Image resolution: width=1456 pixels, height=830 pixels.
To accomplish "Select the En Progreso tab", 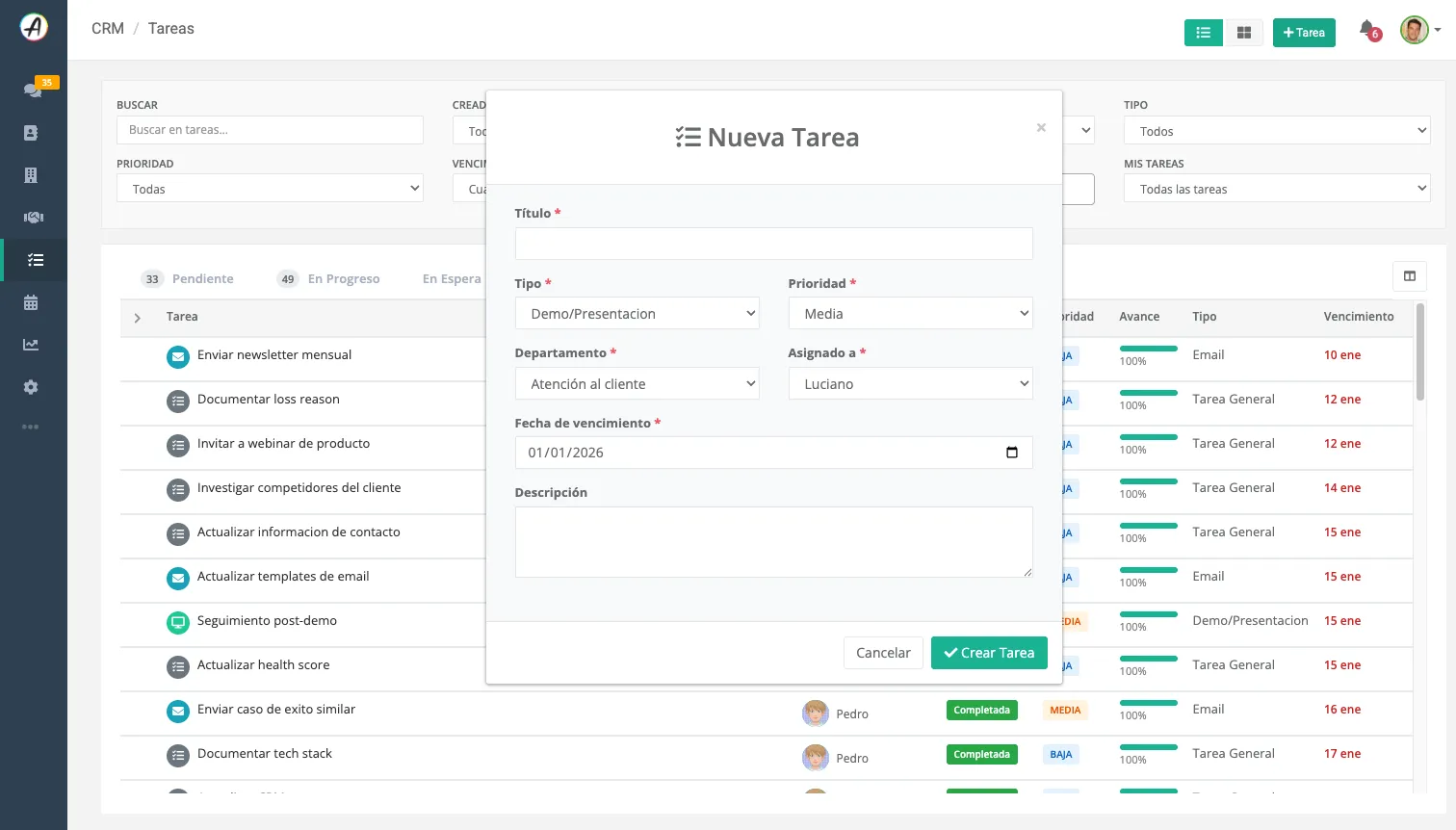I will click(328, 279).
